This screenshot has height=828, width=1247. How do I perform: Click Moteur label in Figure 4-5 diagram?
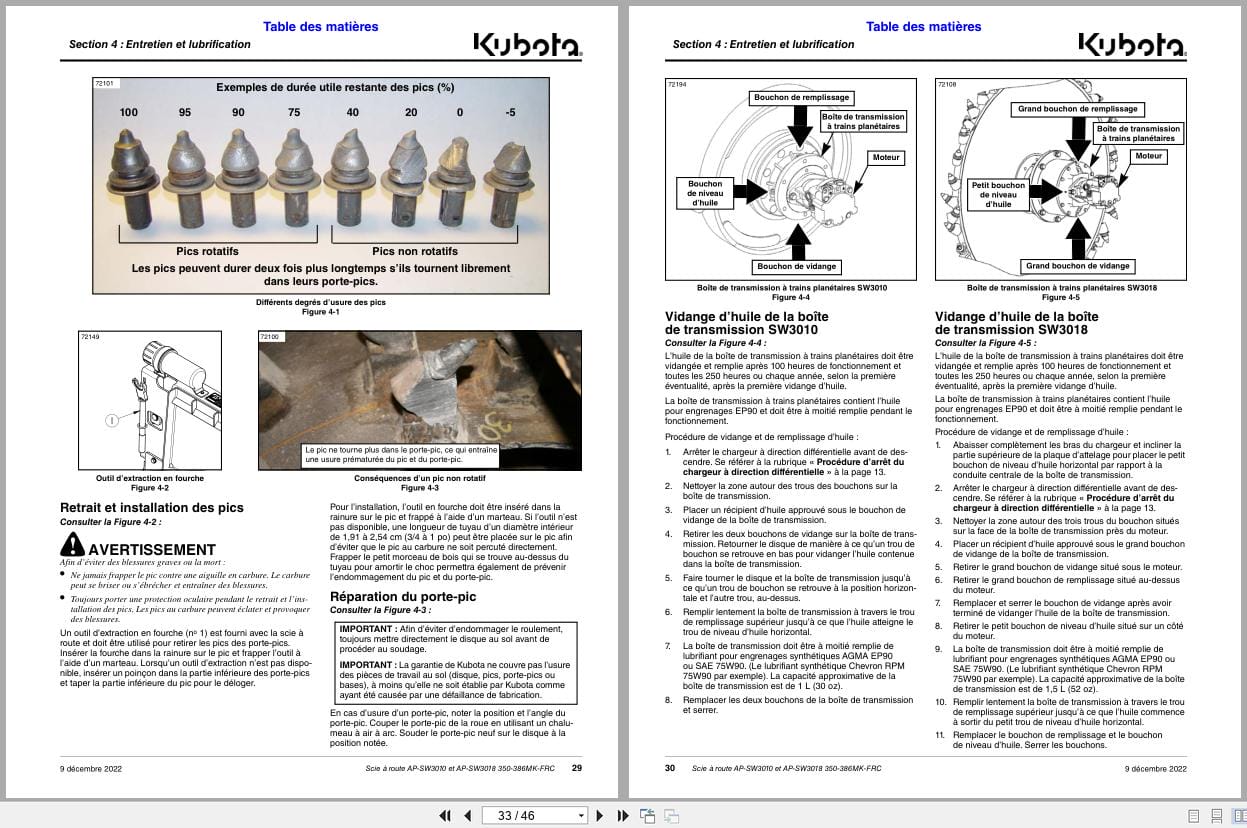pos(1149,156)
